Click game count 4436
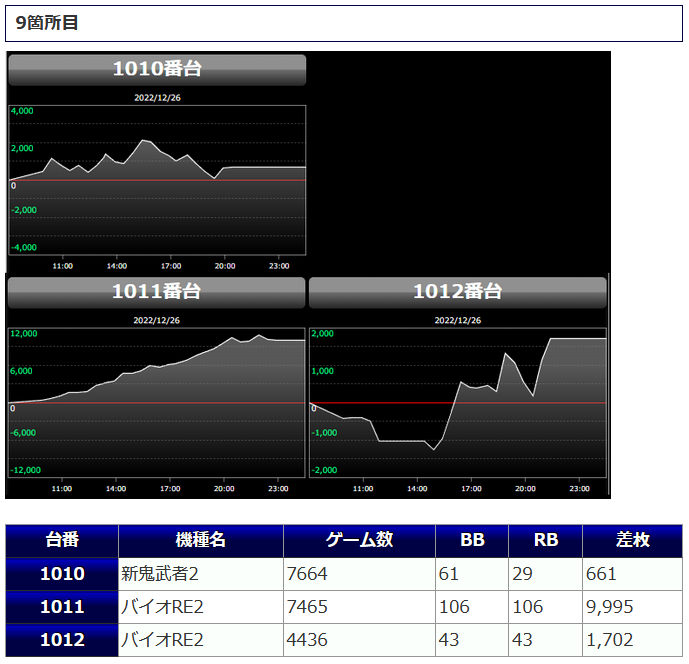The image size is (689, 664). [307, 640]
